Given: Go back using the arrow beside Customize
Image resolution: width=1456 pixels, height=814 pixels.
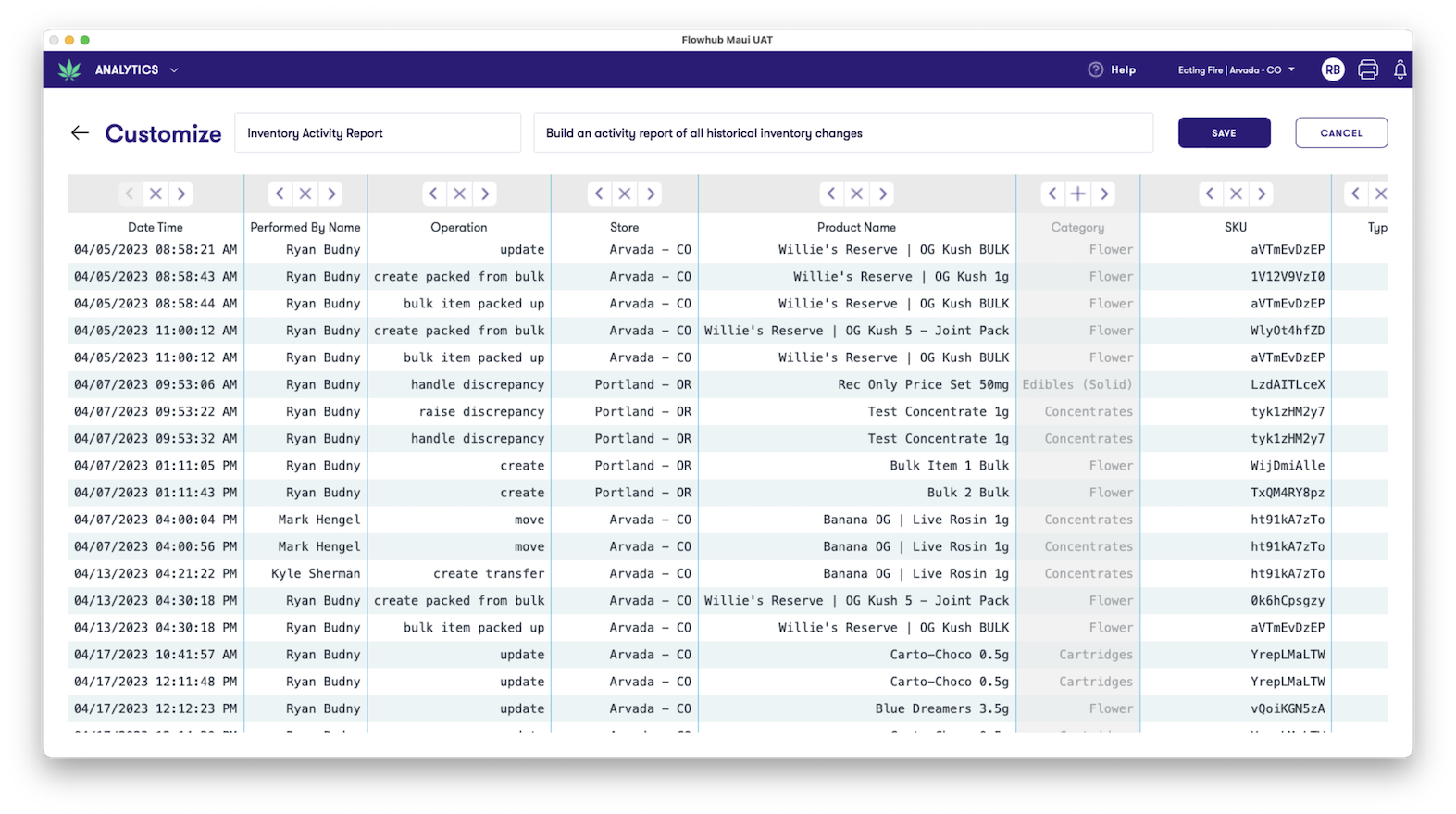Looking at the screenshot, I should [81, 133].
